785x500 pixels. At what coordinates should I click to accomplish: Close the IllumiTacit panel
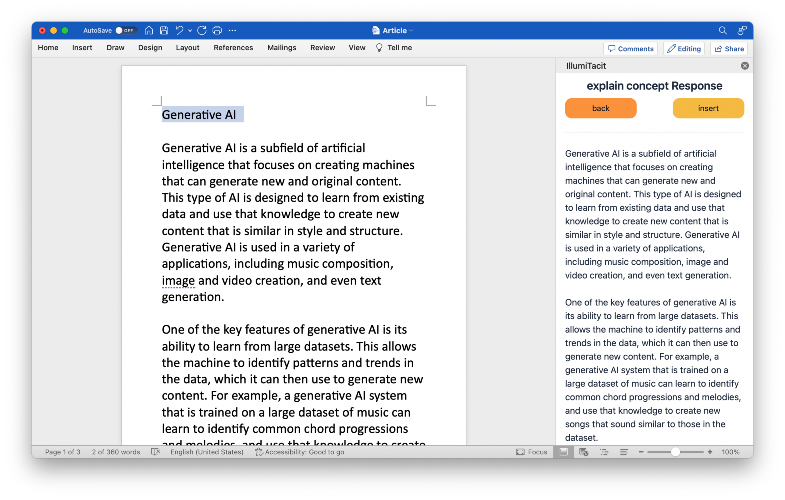point(745,66)
